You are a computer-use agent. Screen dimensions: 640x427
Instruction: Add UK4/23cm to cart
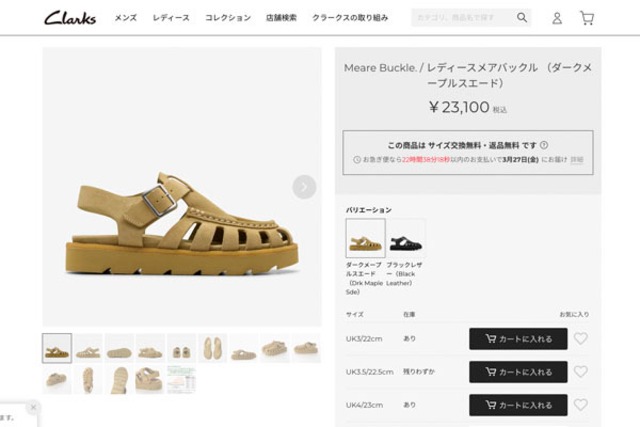pos(518,405)
